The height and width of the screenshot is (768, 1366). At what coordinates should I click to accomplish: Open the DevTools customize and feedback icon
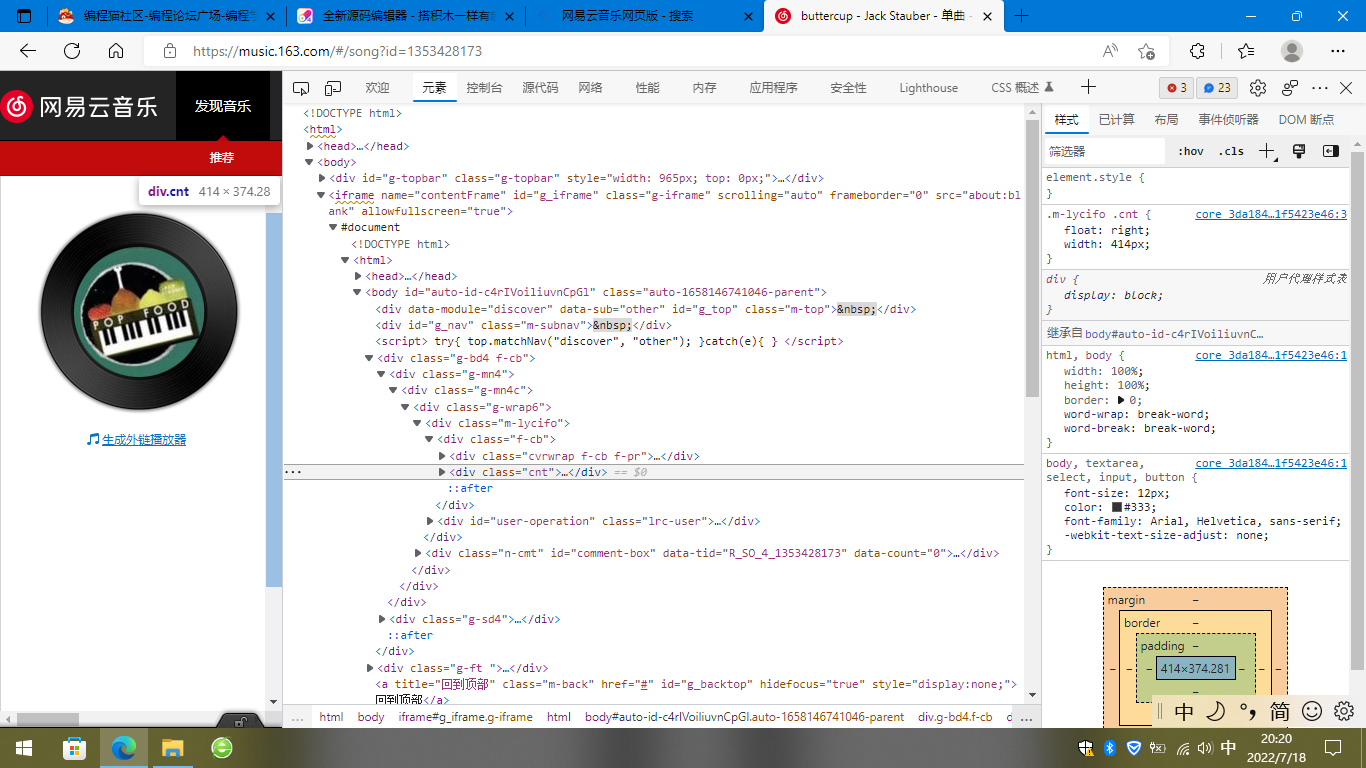[1290, 88]
